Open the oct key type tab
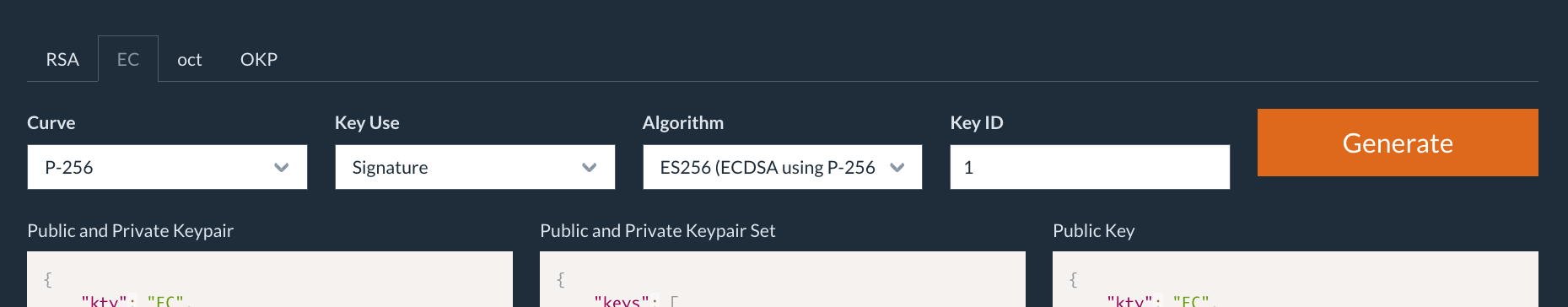The image size is (1568, 307). (190, 59)
